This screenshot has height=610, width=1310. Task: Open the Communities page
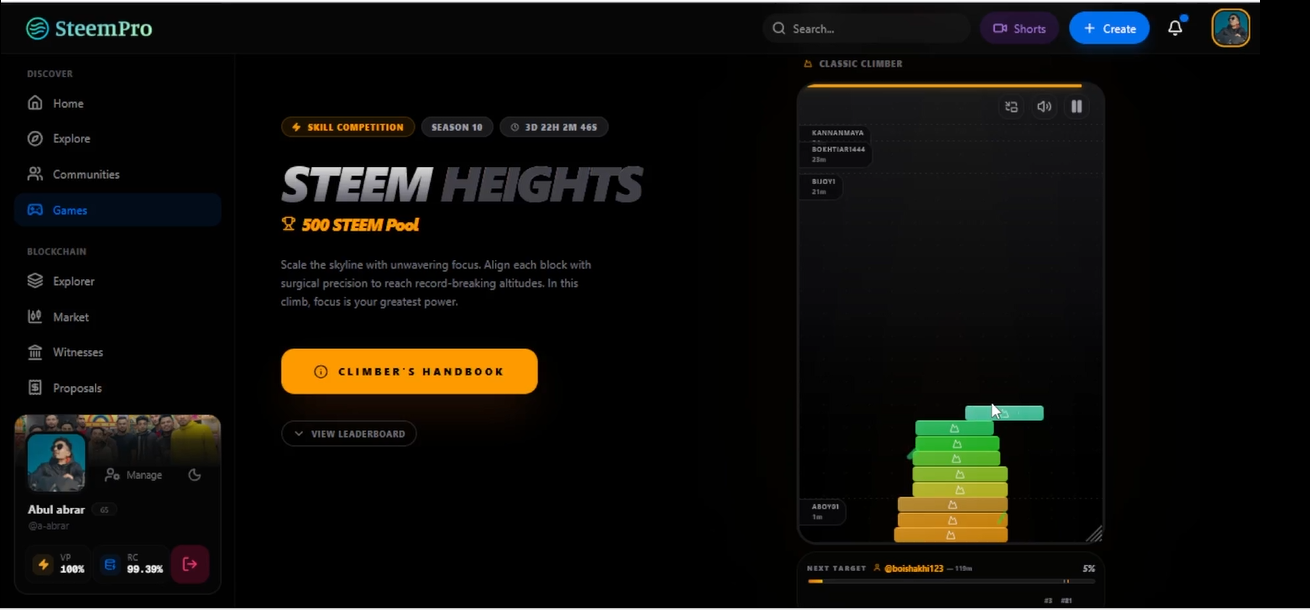pos(118,174)
